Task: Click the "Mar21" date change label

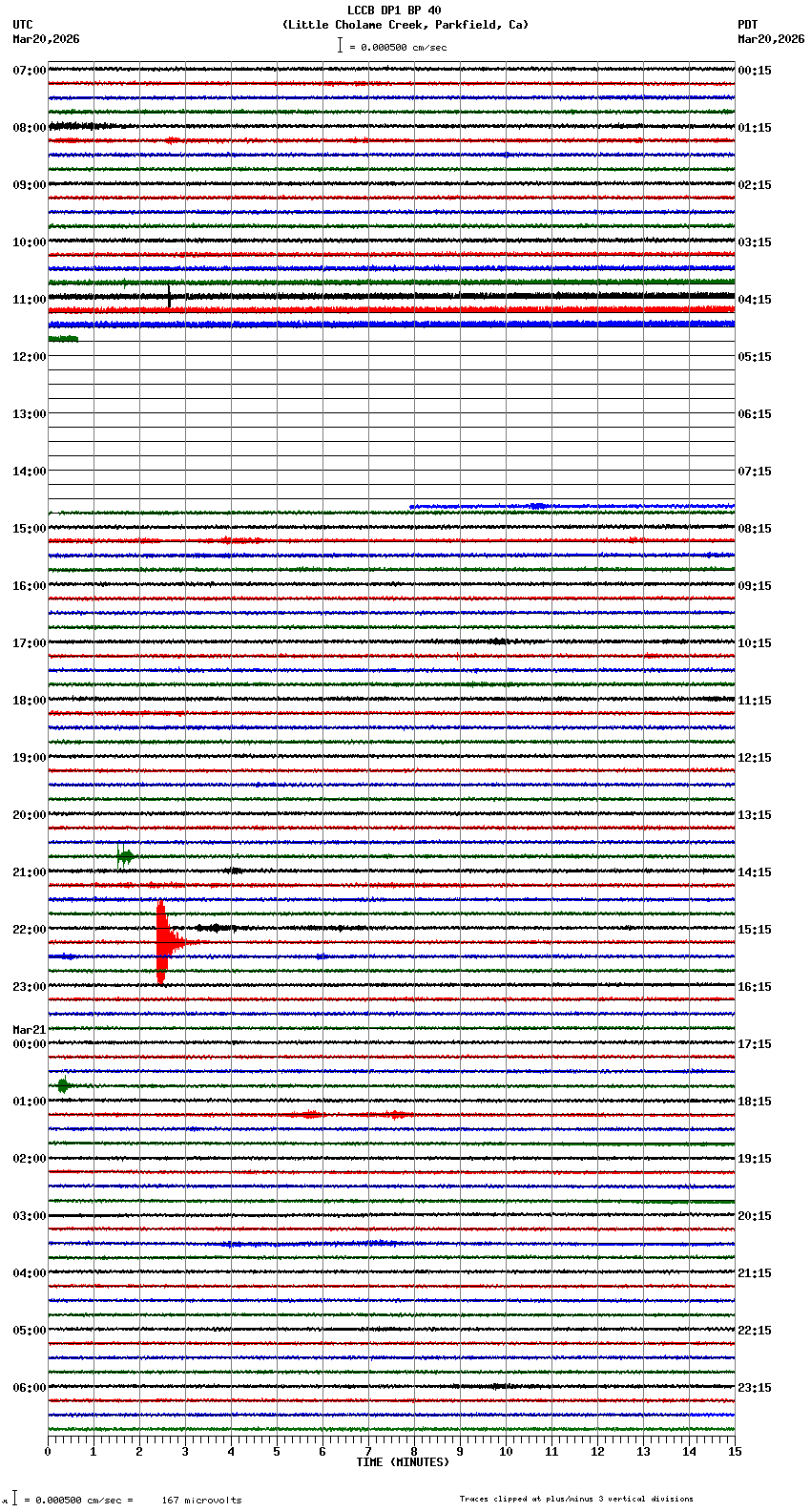Action: click(x=30, y=1030)
